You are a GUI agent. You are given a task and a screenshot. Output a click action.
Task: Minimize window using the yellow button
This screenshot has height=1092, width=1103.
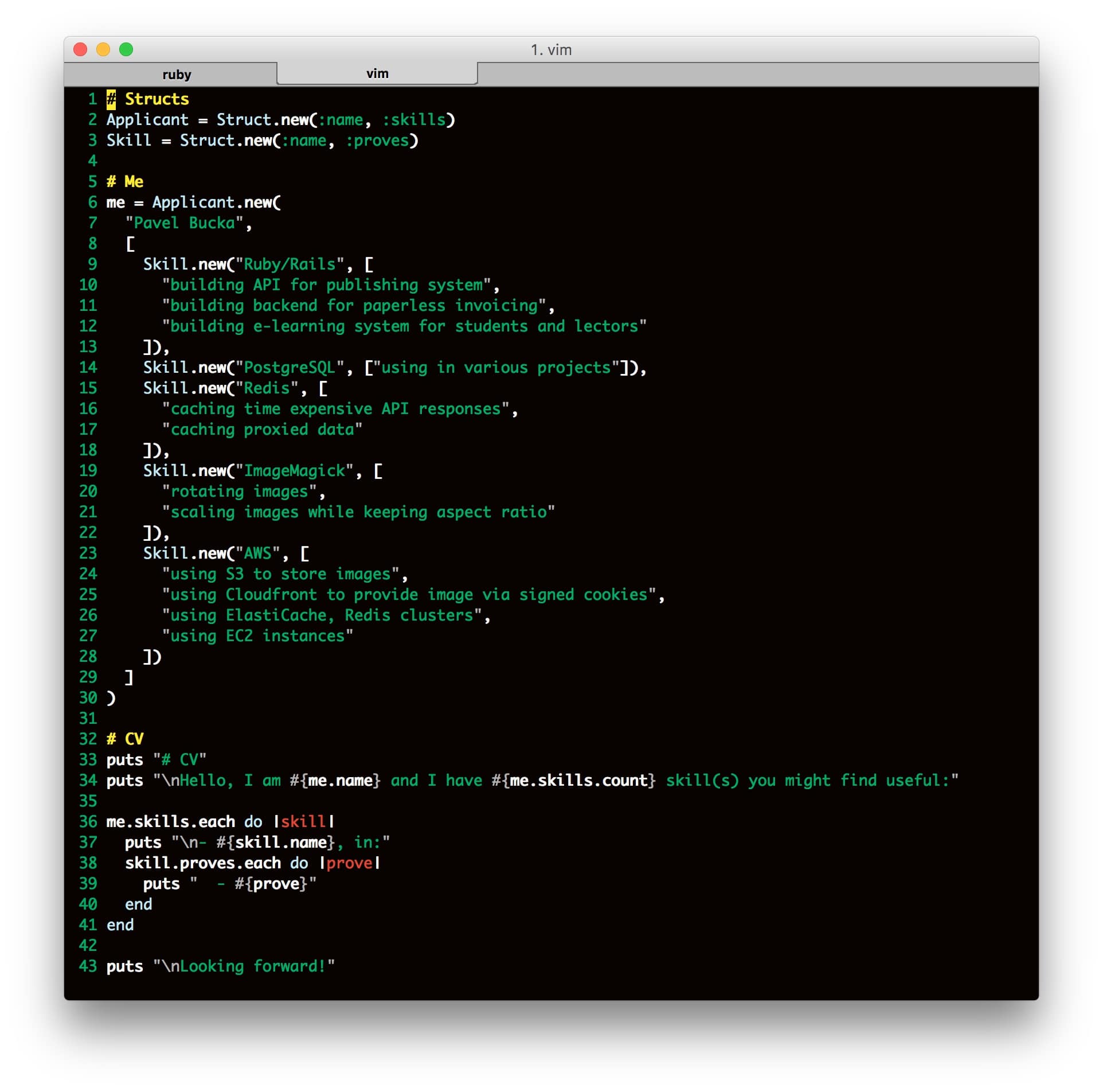point(103,49)
